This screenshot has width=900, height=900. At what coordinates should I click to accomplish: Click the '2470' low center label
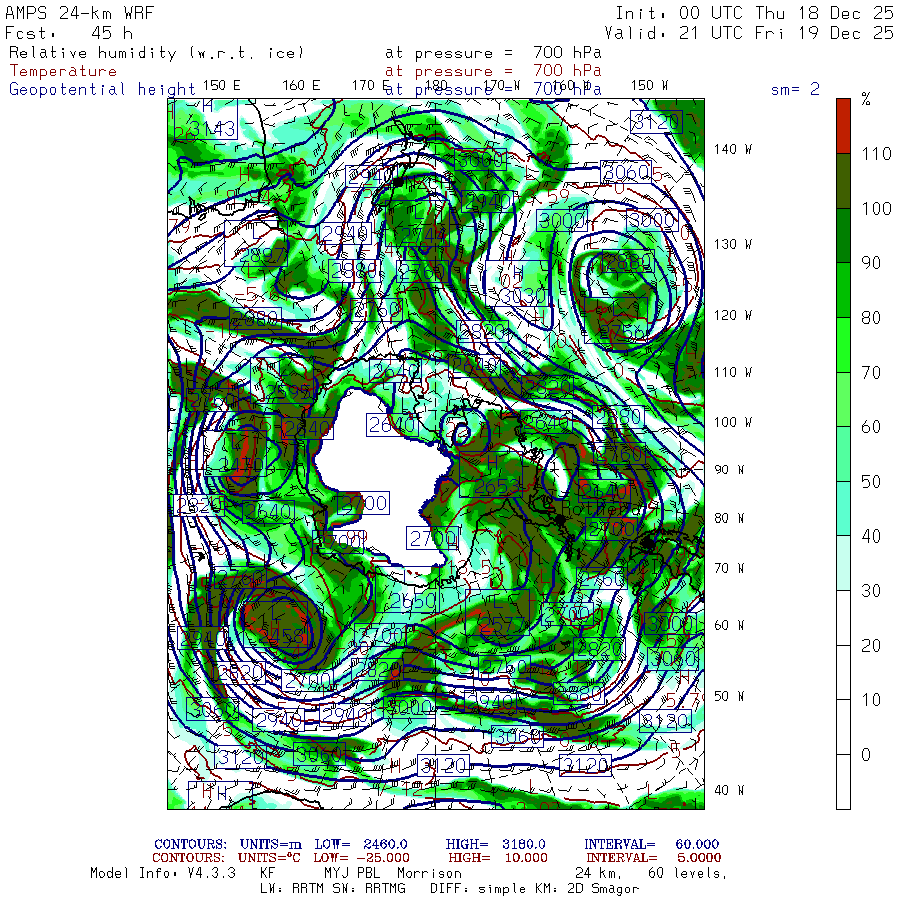pos(241,464)
